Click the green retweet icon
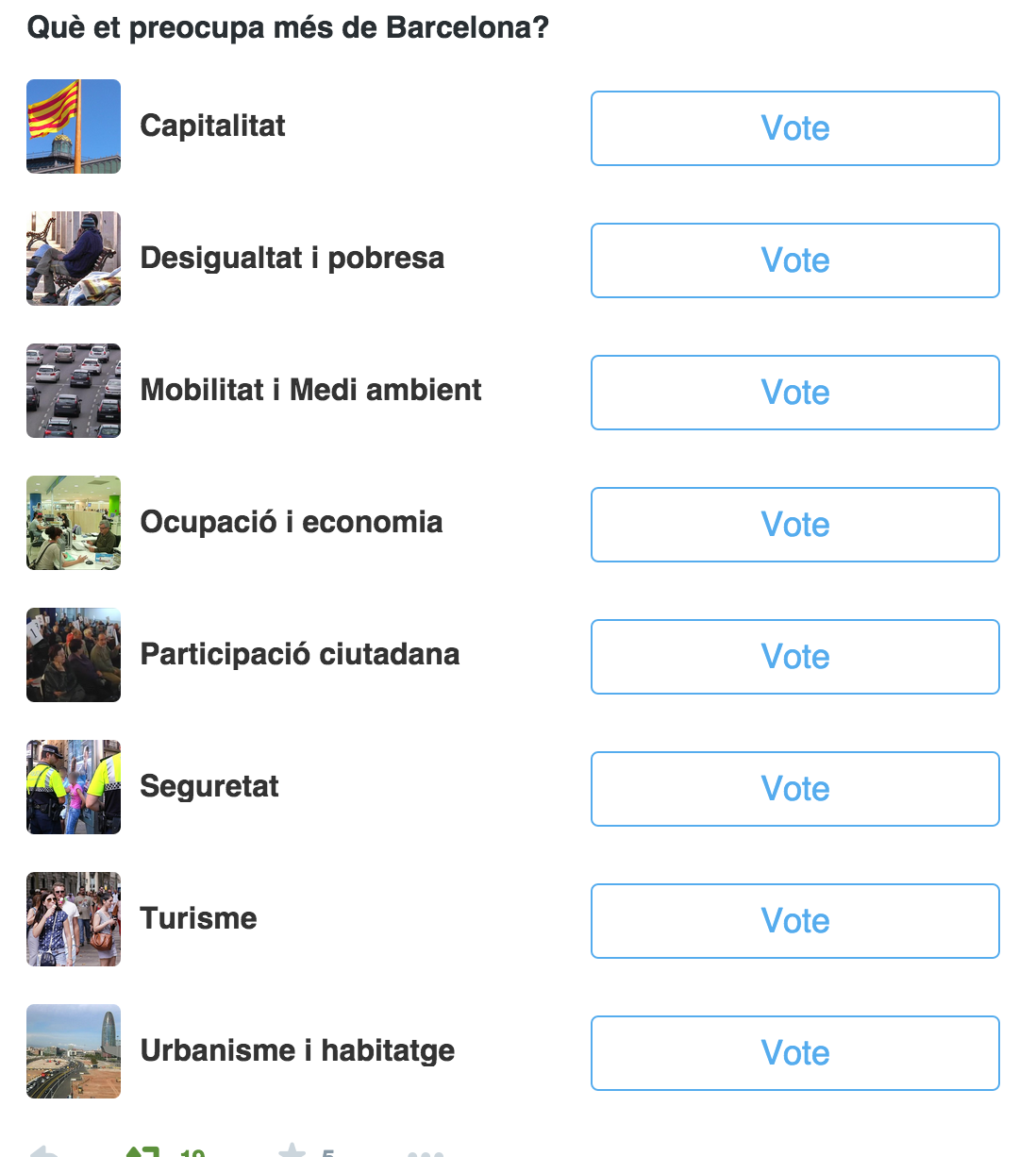The image size is (1036, 1157). pyautogui.click(x=142, y=1152)
